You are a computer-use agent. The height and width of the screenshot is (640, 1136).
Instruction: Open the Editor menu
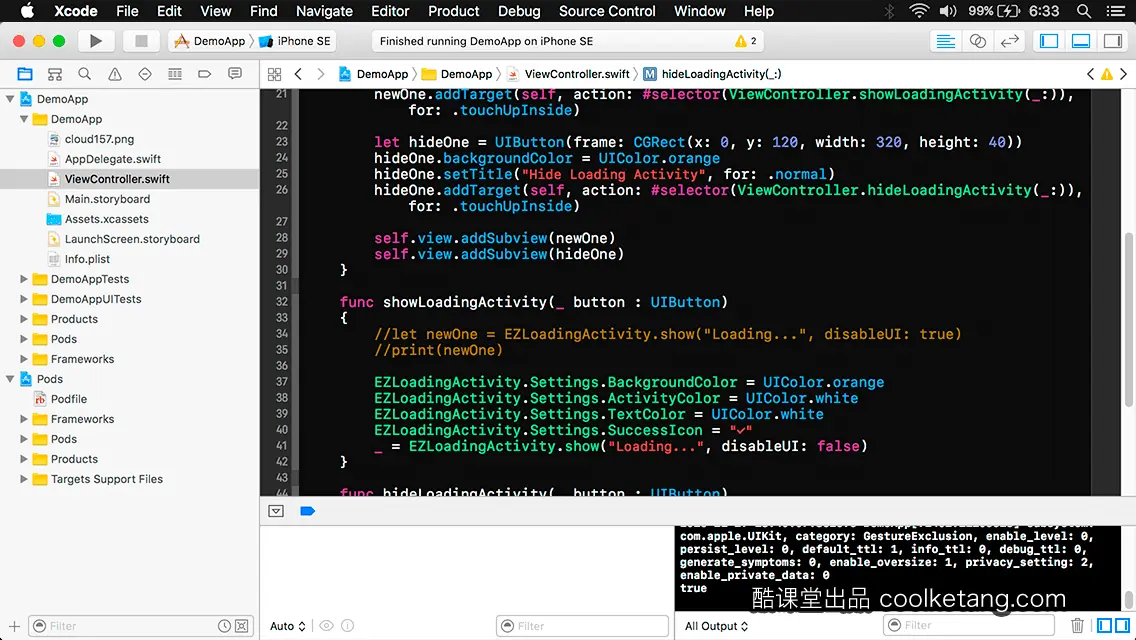[390, 11]
